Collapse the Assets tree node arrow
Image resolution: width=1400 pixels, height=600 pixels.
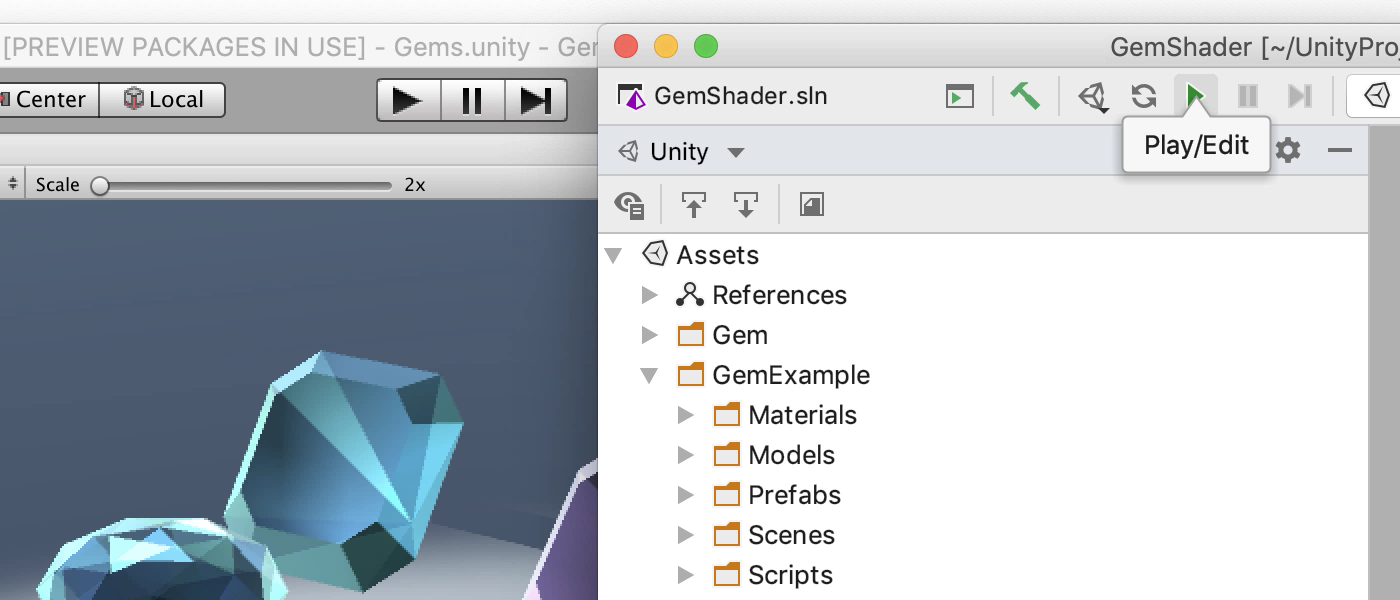tap(614, 255)
